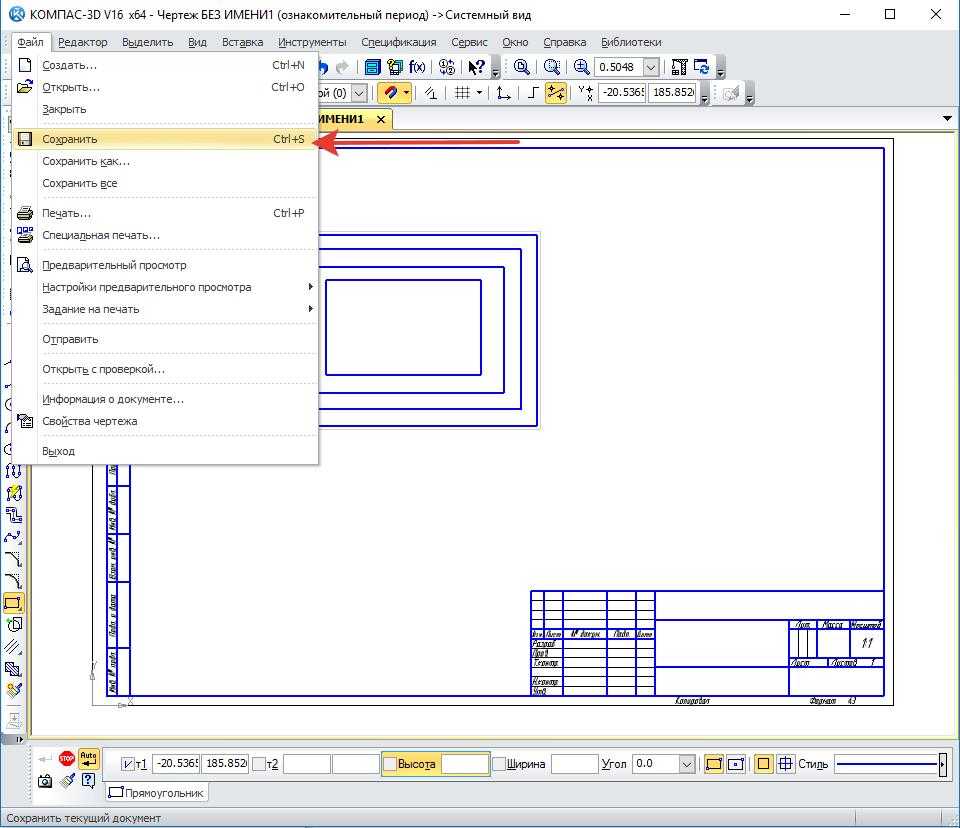The image size is (960, 828).
Task: Click the spline curve tool icon
Action: [13, 537]
